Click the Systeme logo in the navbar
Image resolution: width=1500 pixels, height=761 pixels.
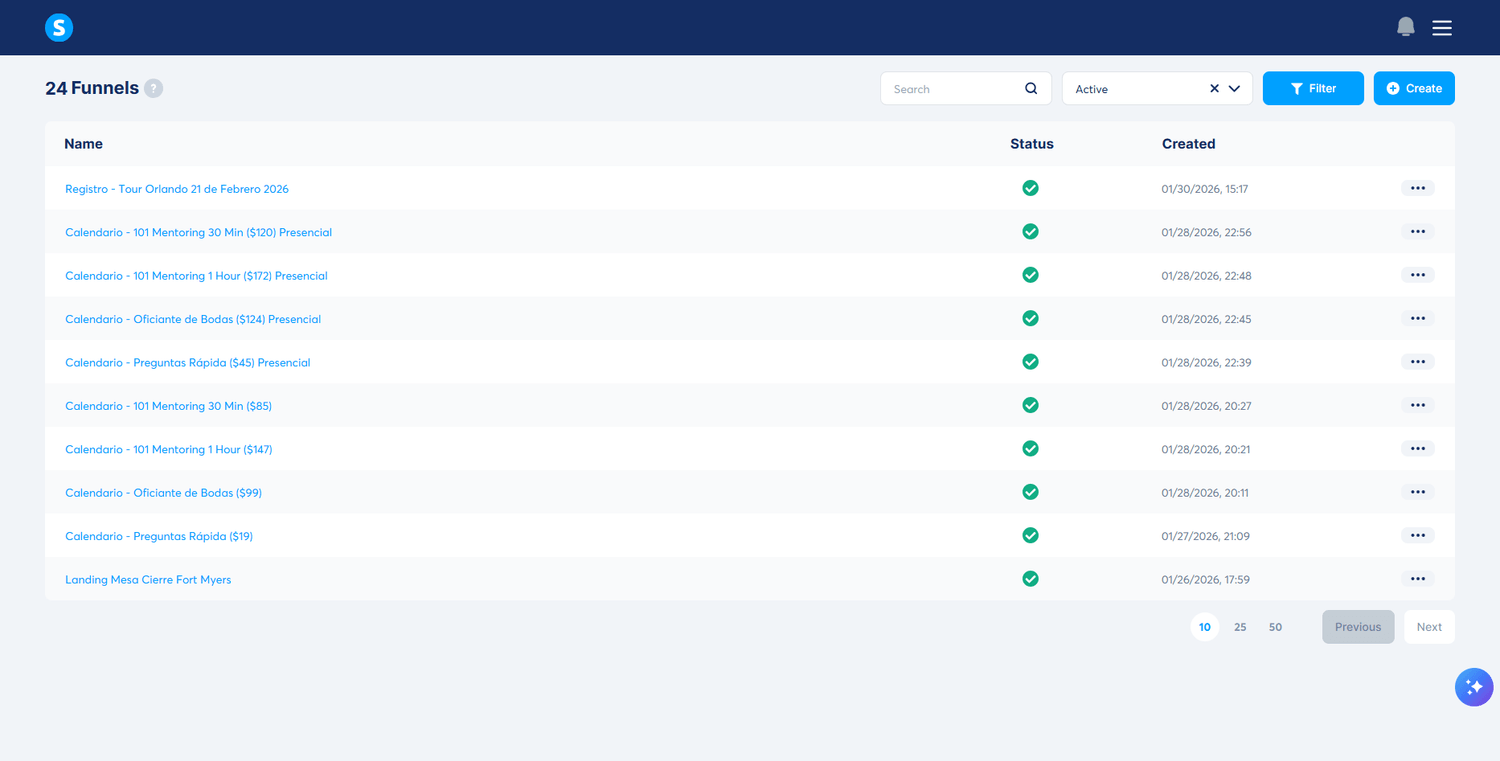[x=58, y=27]
